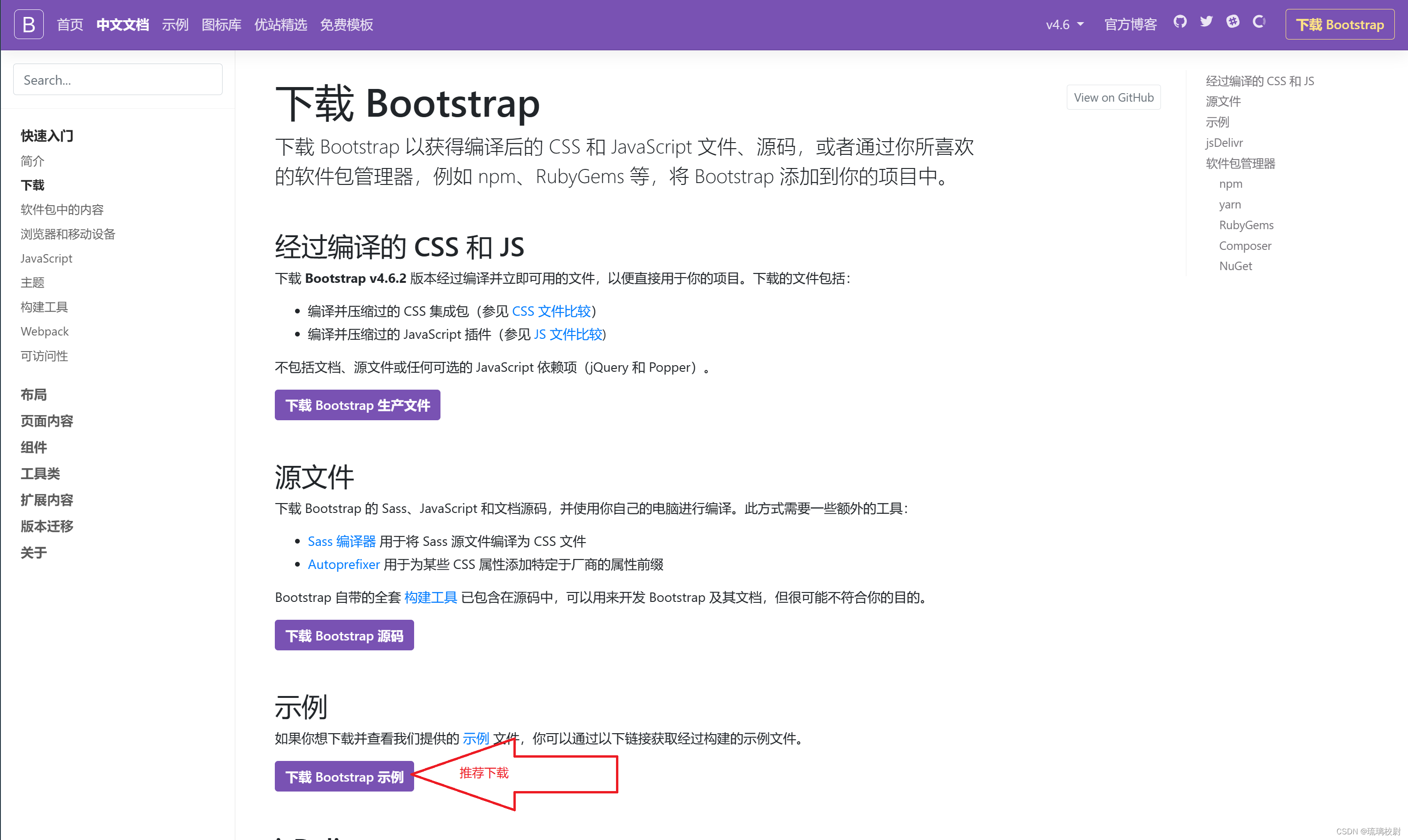The height and width of the screenshot is (840, 1408).
Task: Click the 下载 Bootstrap button in navbar
Action: (1339, 24)
